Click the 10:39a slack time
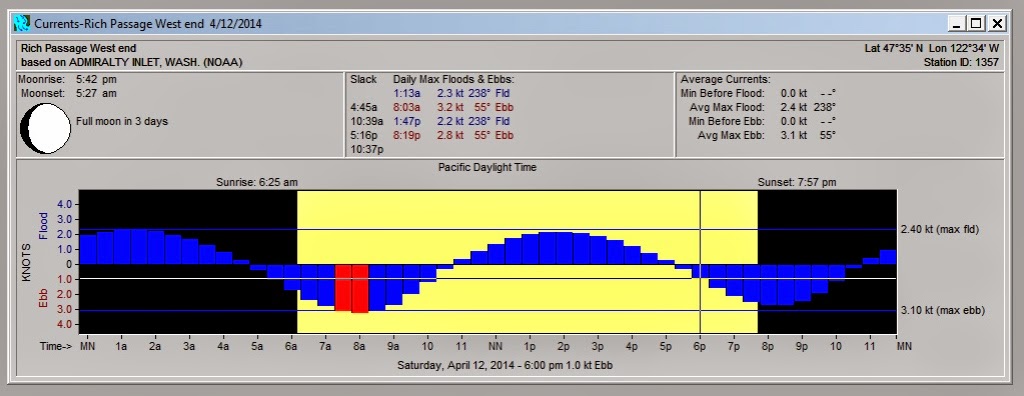1024x396 pixels. (x=366, y=121)
